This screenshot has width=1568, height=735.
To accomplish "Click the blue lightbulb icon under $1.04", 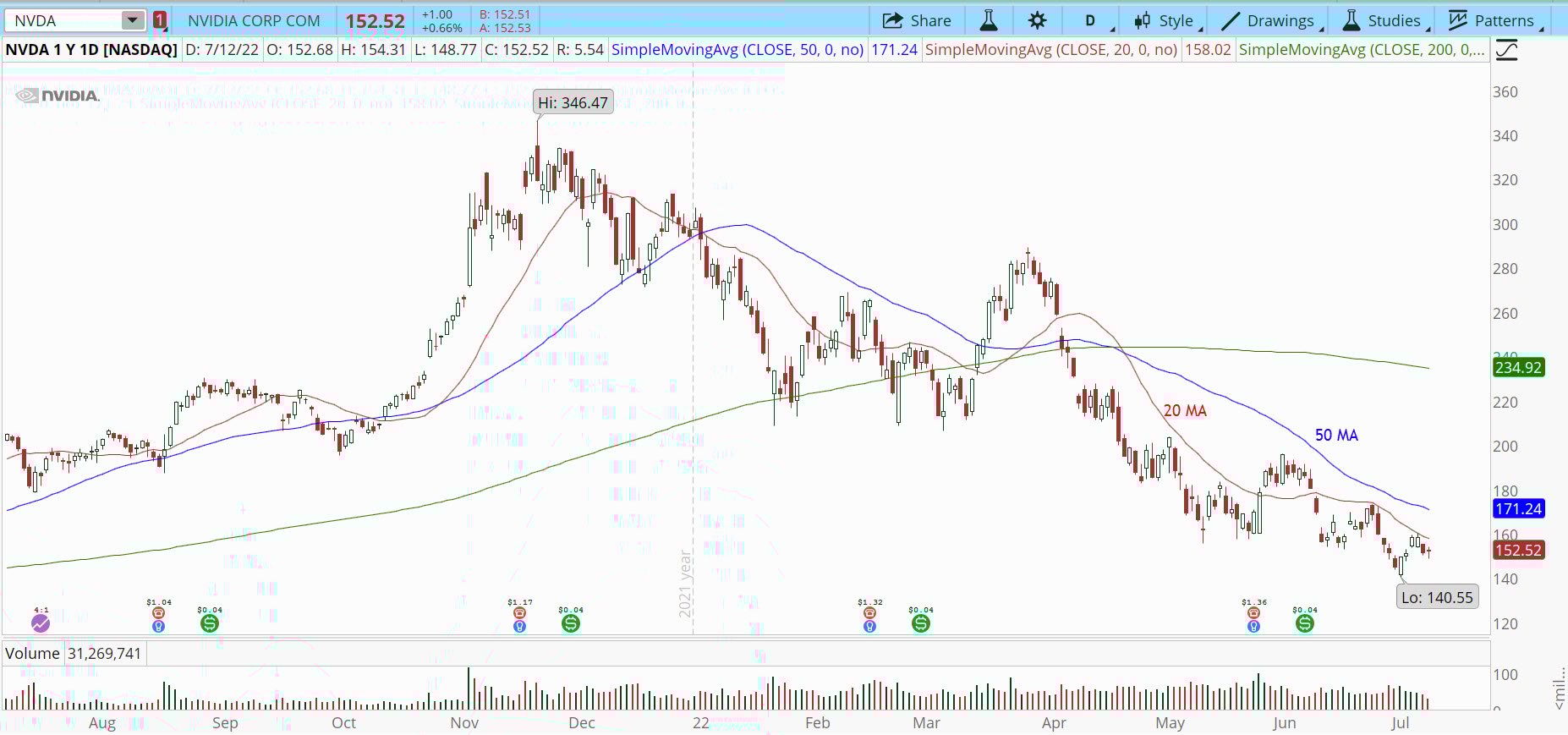I will tap(158, 627).
